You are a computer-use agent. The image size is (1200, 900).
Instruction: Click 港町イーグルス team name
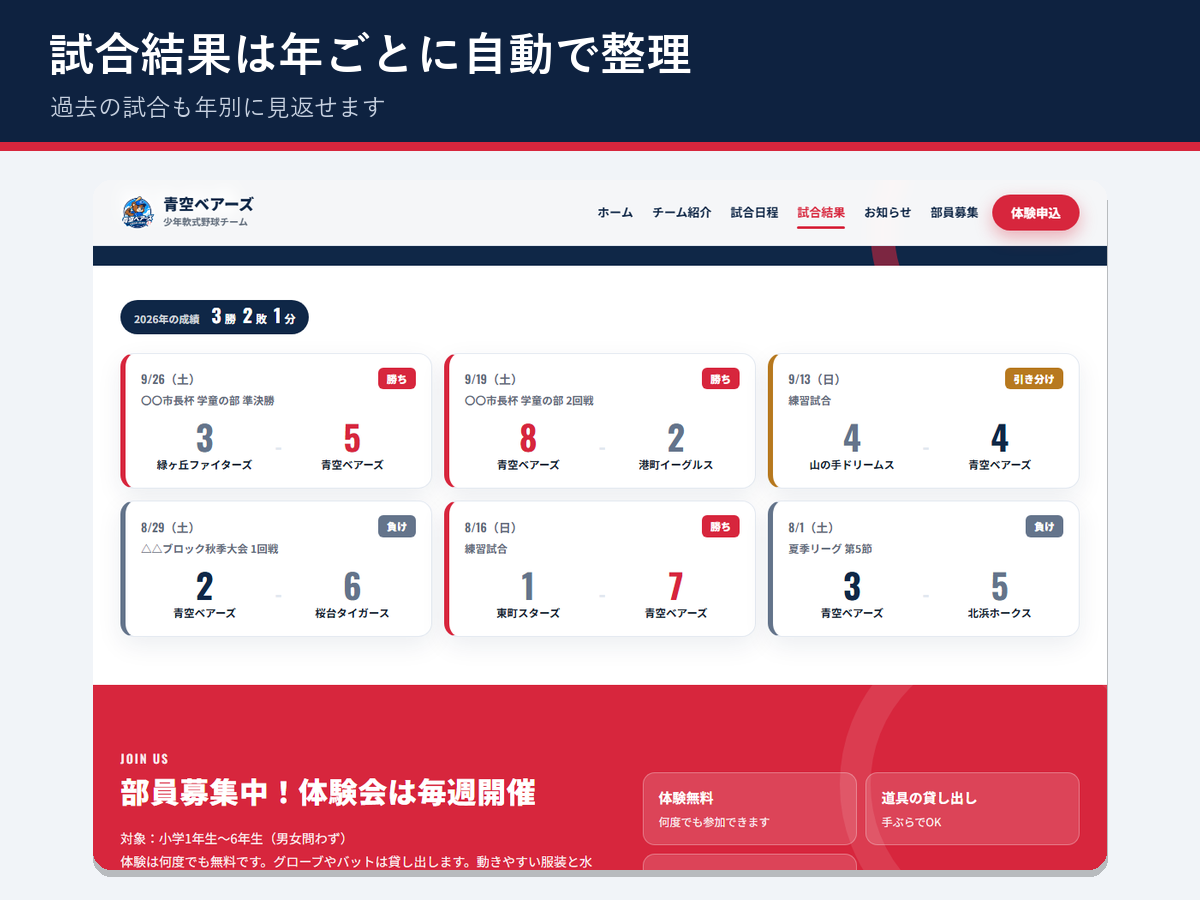tap(676, 465)
